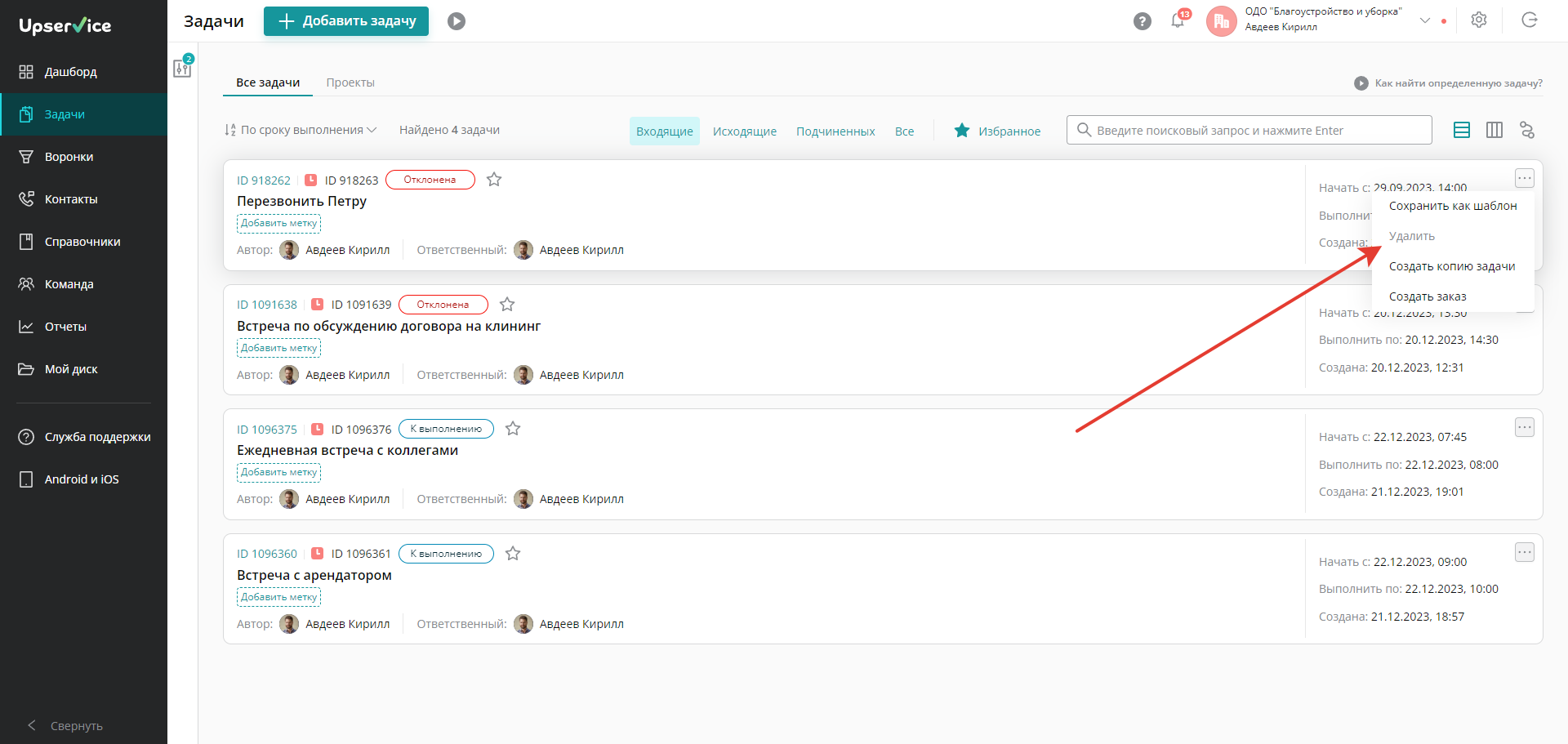Open task link ID 1096360

pos(267,554)
